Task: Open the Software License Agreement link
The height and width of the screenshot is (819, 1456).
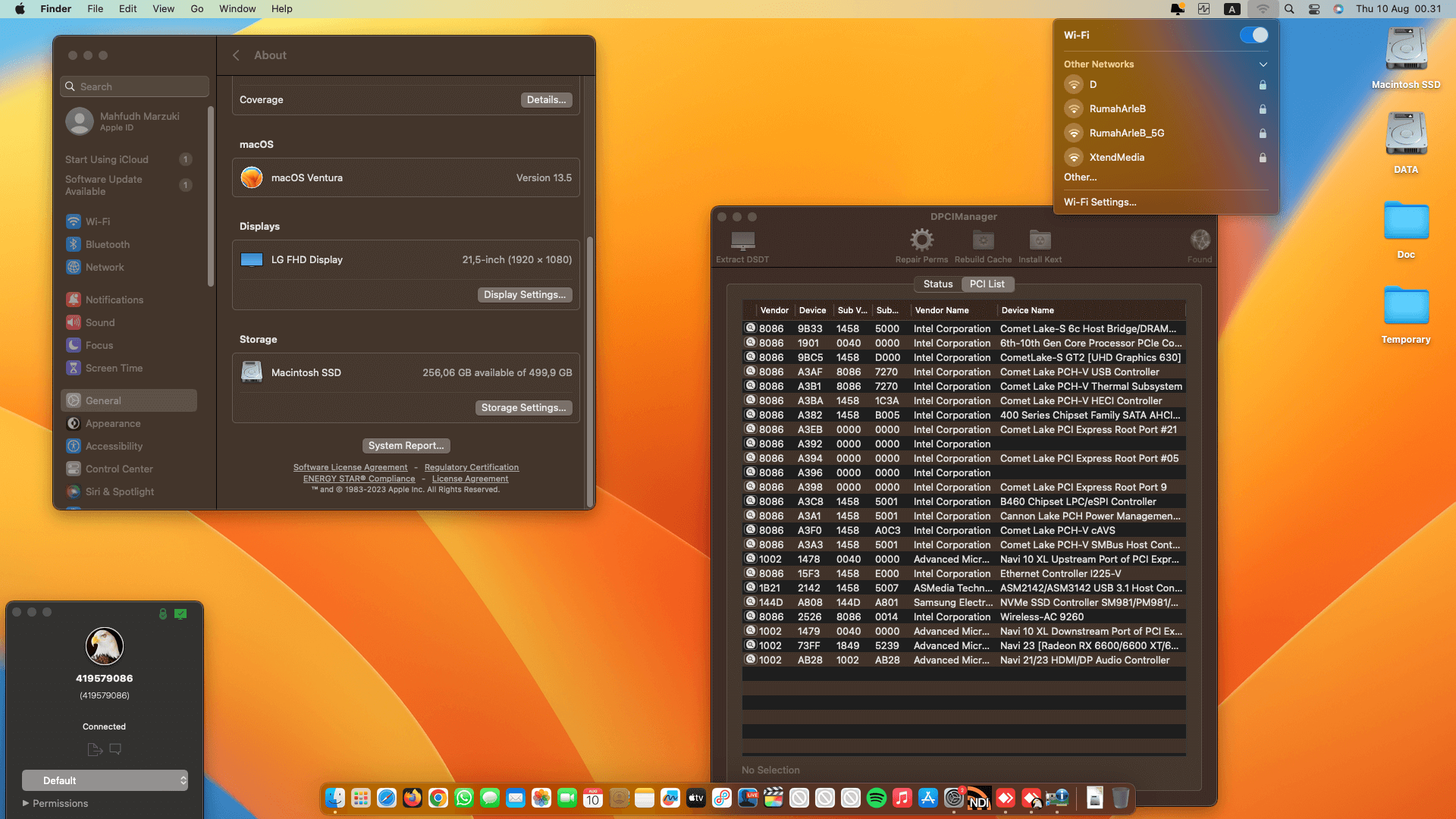Action: [x=350, y=467]
